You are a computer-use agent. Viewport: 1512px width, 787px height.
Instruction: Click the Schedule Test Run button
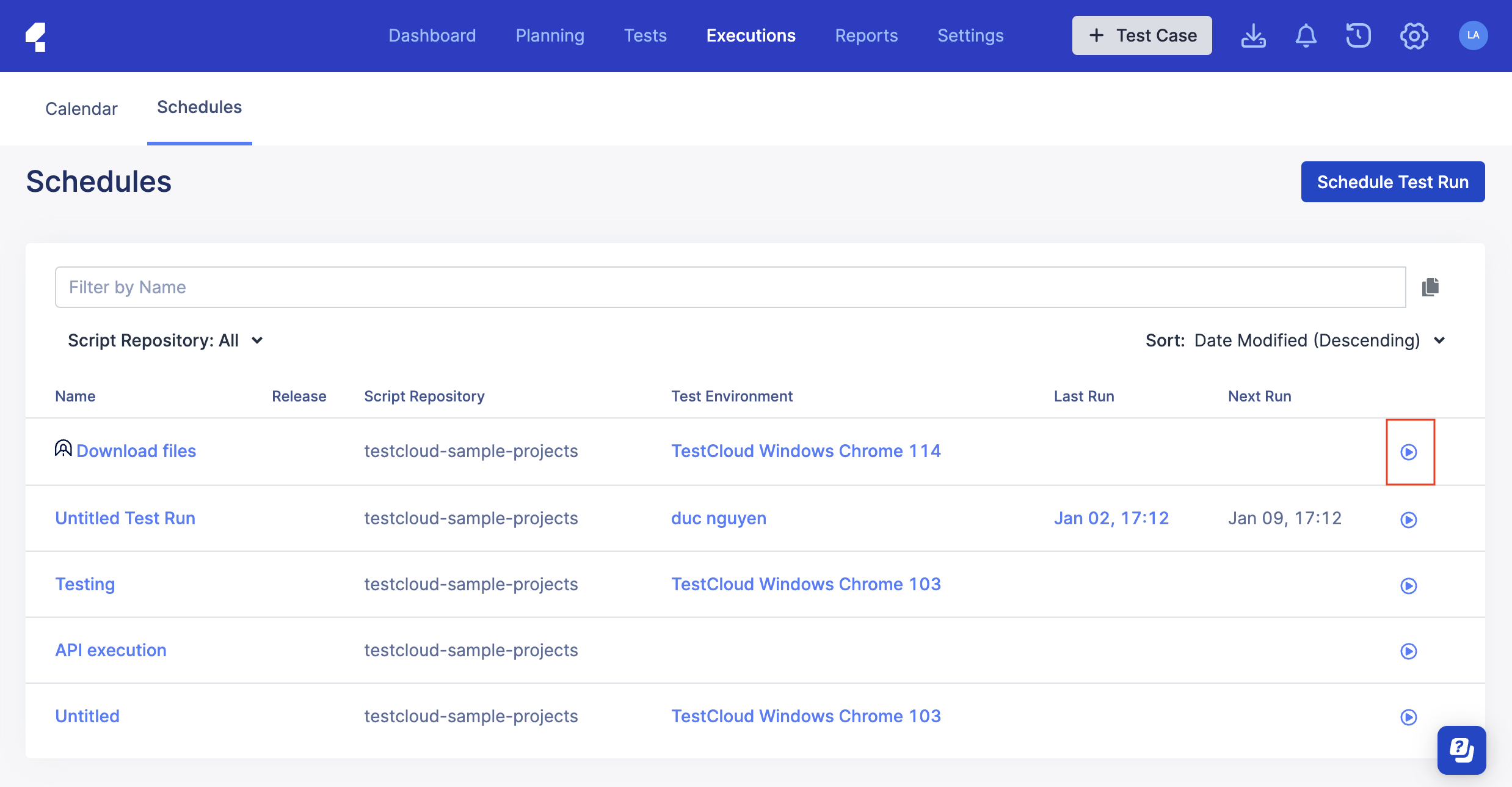tap(1393, 181)
